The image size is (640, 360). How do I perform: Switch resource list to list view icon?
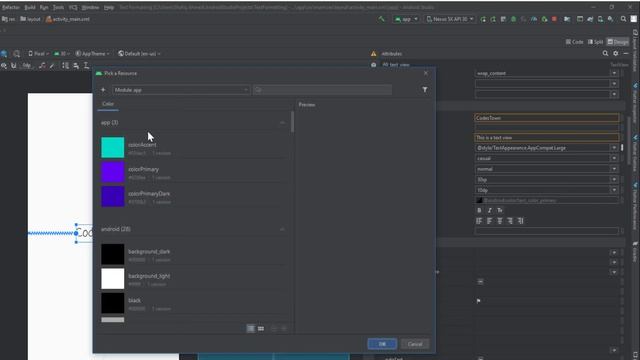[x=251, y=329]
